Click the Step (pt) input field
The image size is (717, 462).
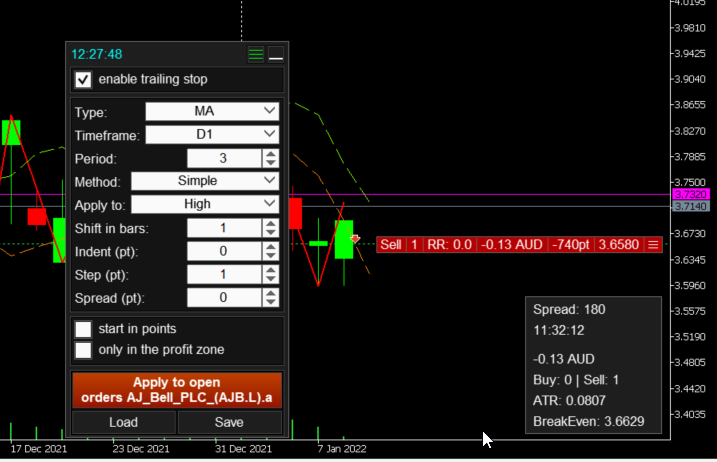[224, 274]
